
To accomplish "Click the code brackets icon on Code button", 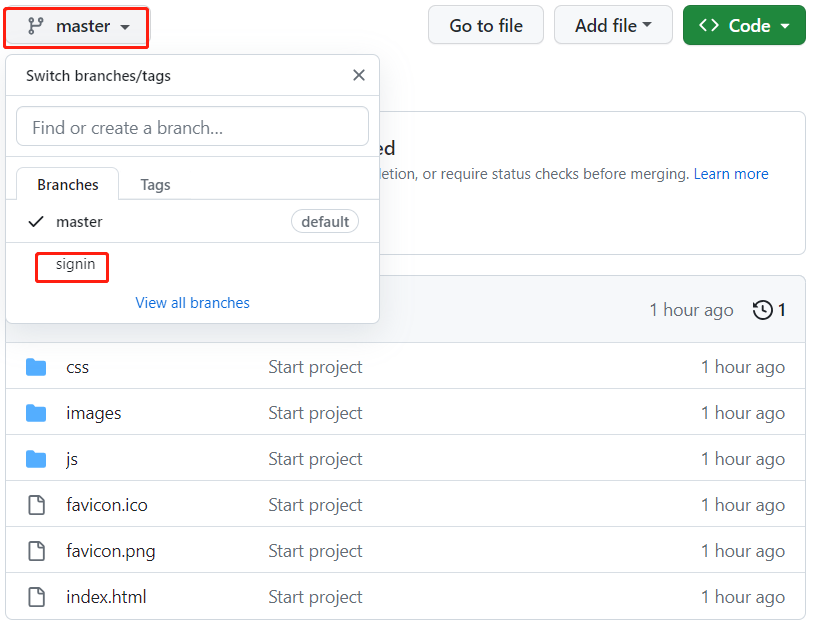I will tap(708, 25).
